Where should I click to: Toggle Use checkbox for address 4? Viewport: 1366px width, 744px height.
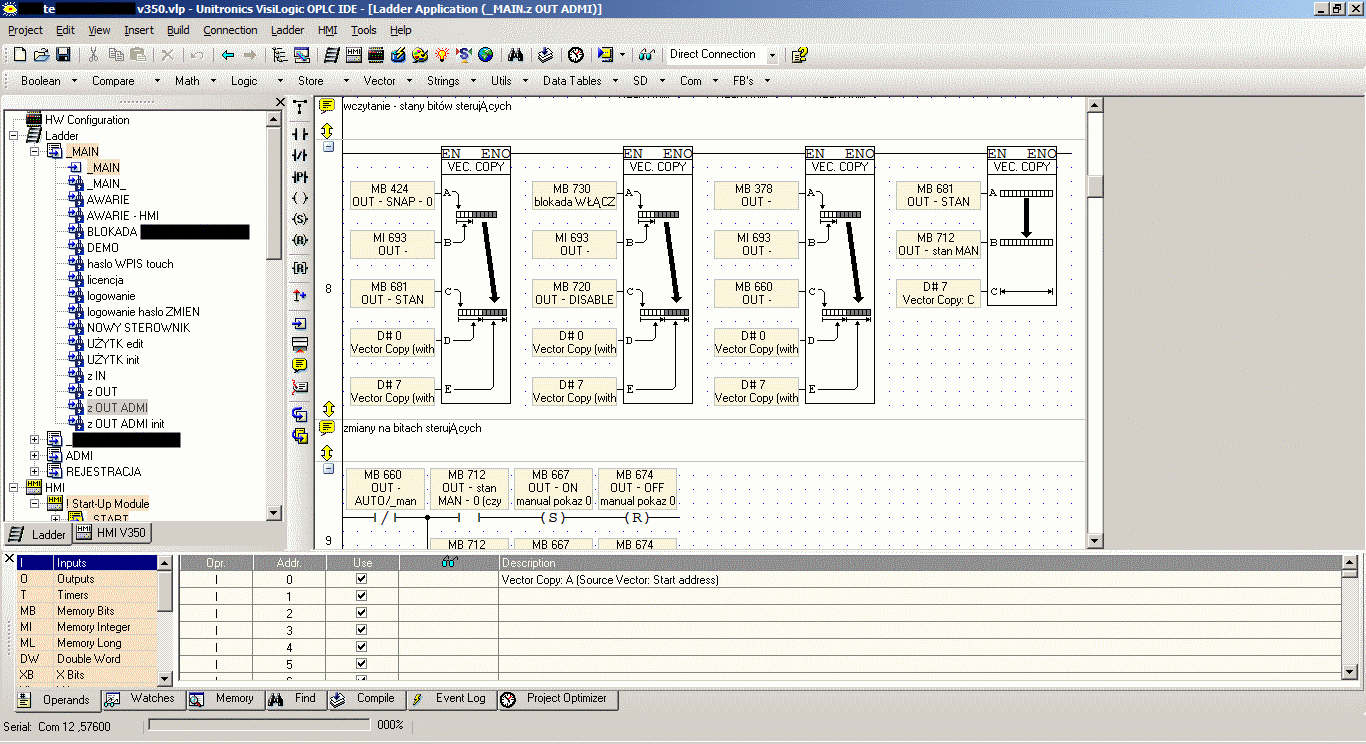(362, 647)
